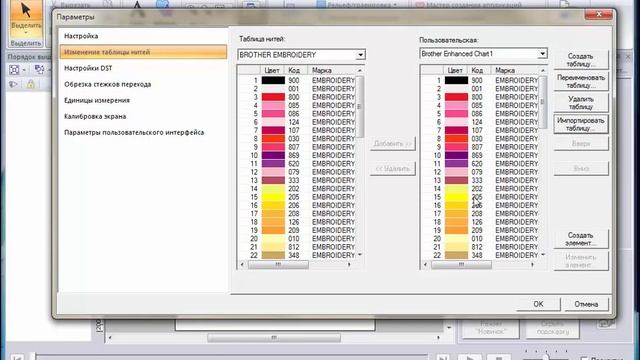Click Удалить таблицу button

coord(580,103)
